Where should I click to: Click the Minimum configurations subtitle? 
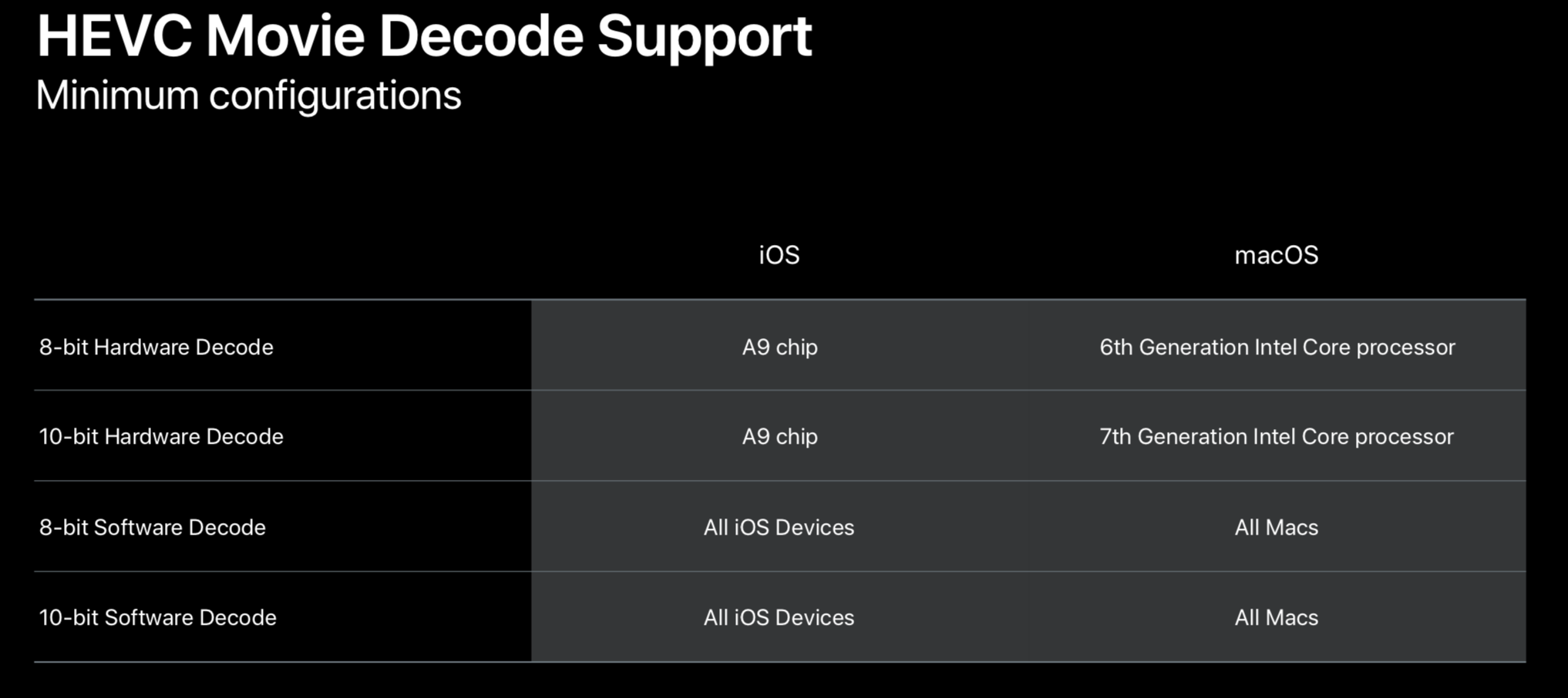(x=248, y=96)
